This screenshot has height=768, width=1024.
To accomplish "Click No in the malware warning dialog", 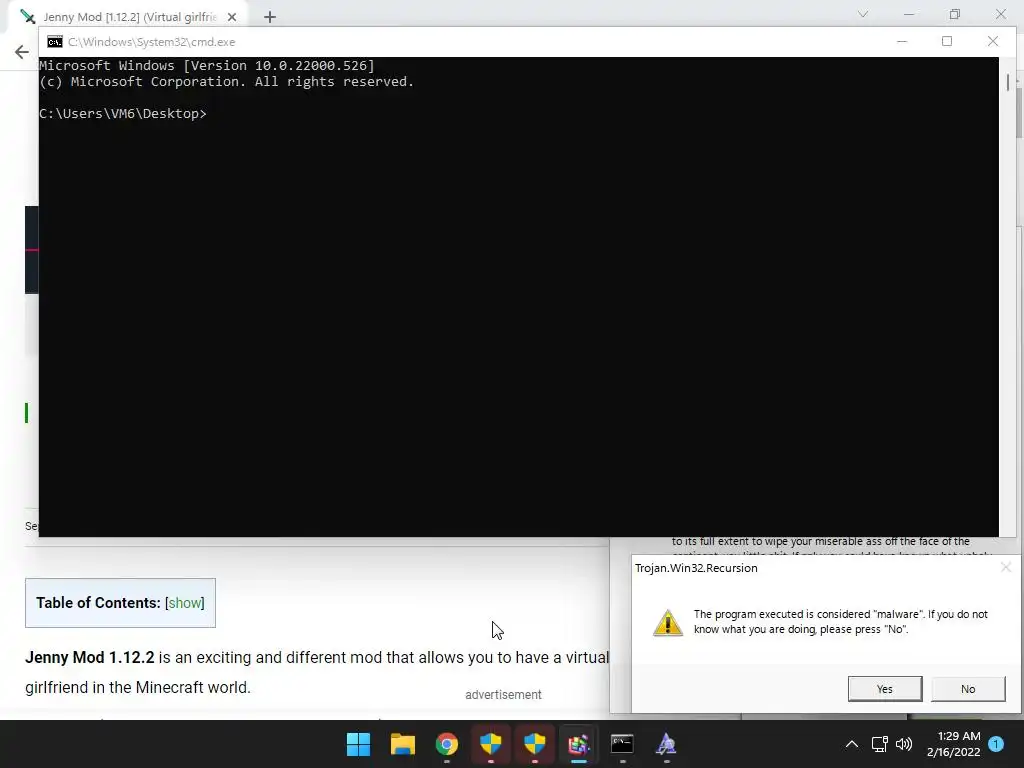I will click(x=968, y=688).
